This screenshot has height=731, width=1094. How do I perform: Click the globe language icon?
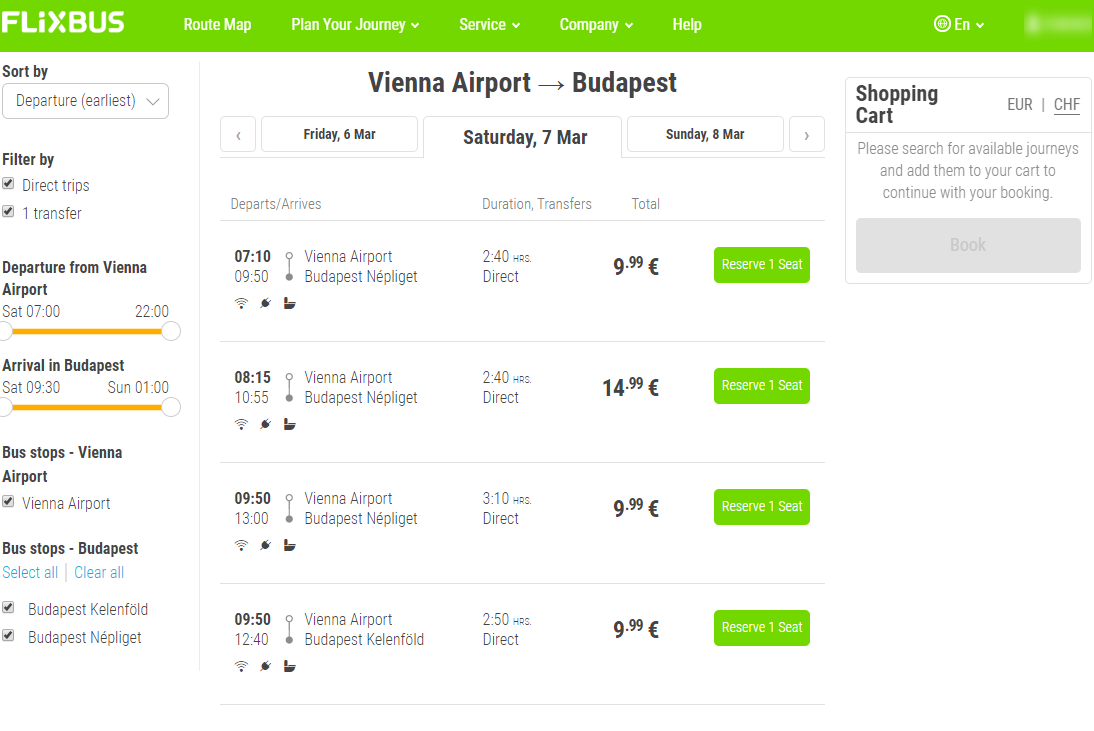pos(942,24)
